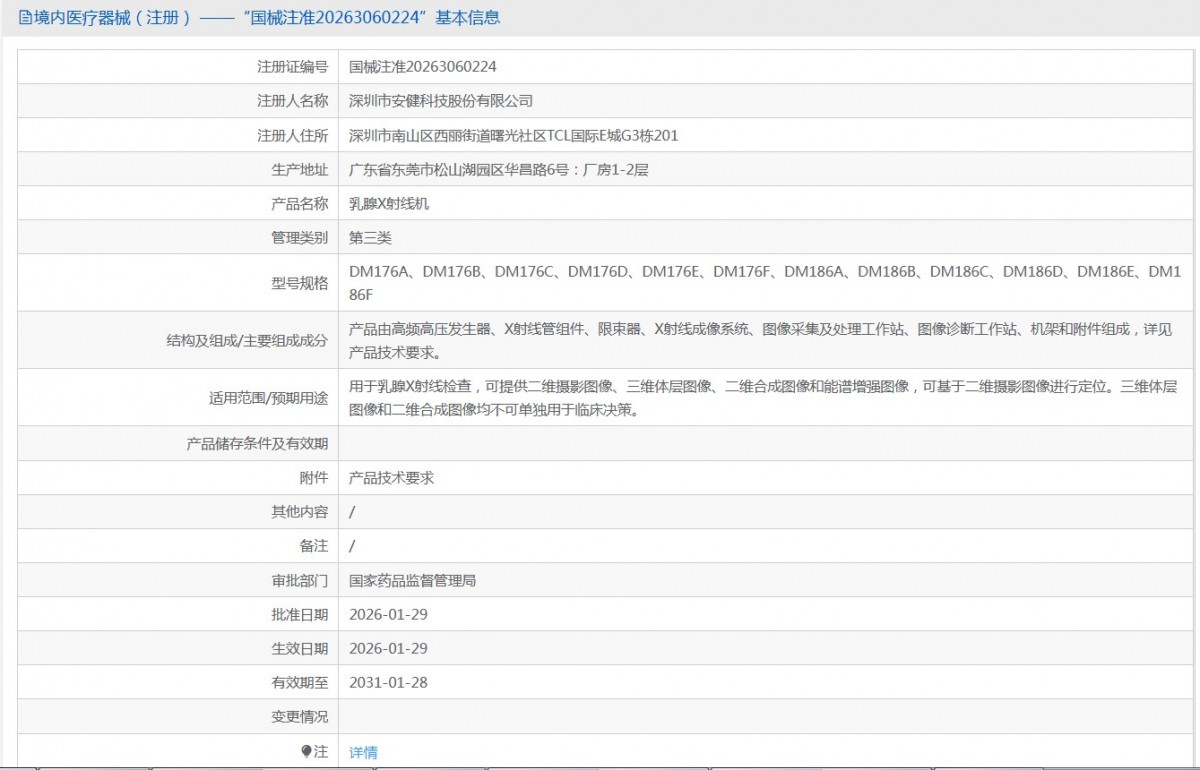Click the attachment value 产品技术要求
This screenshot has width=1200, height=770.
tap(391, 478)
